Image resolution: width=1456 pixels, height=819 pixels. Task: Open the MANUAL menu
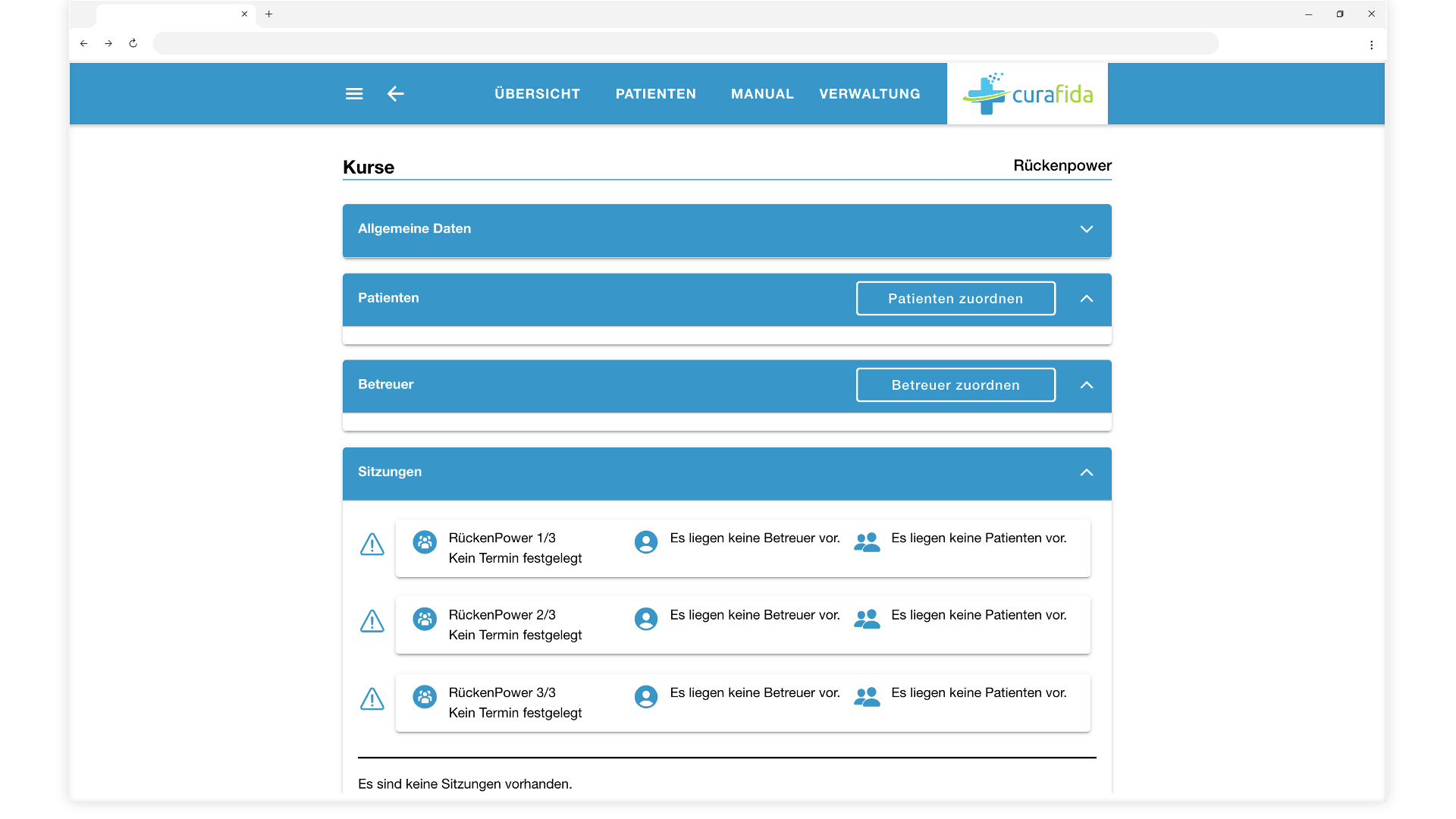762,94
